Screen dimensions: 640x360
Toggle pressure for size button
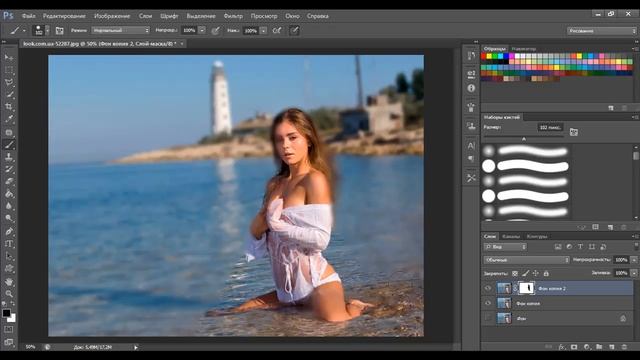coord(294,31)
